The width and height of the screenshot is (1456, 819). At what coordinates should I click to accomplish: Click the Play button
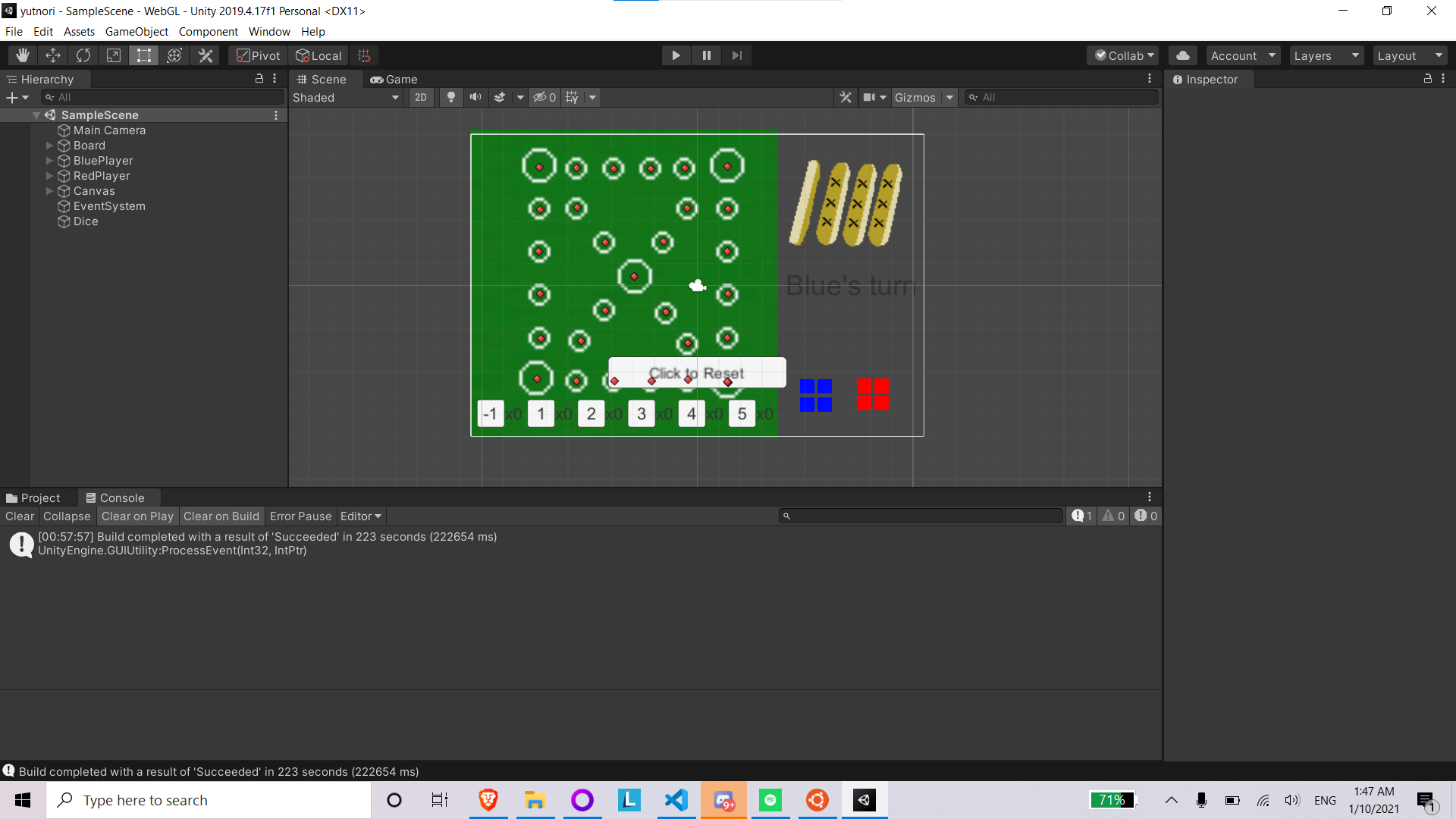point(676,55)
